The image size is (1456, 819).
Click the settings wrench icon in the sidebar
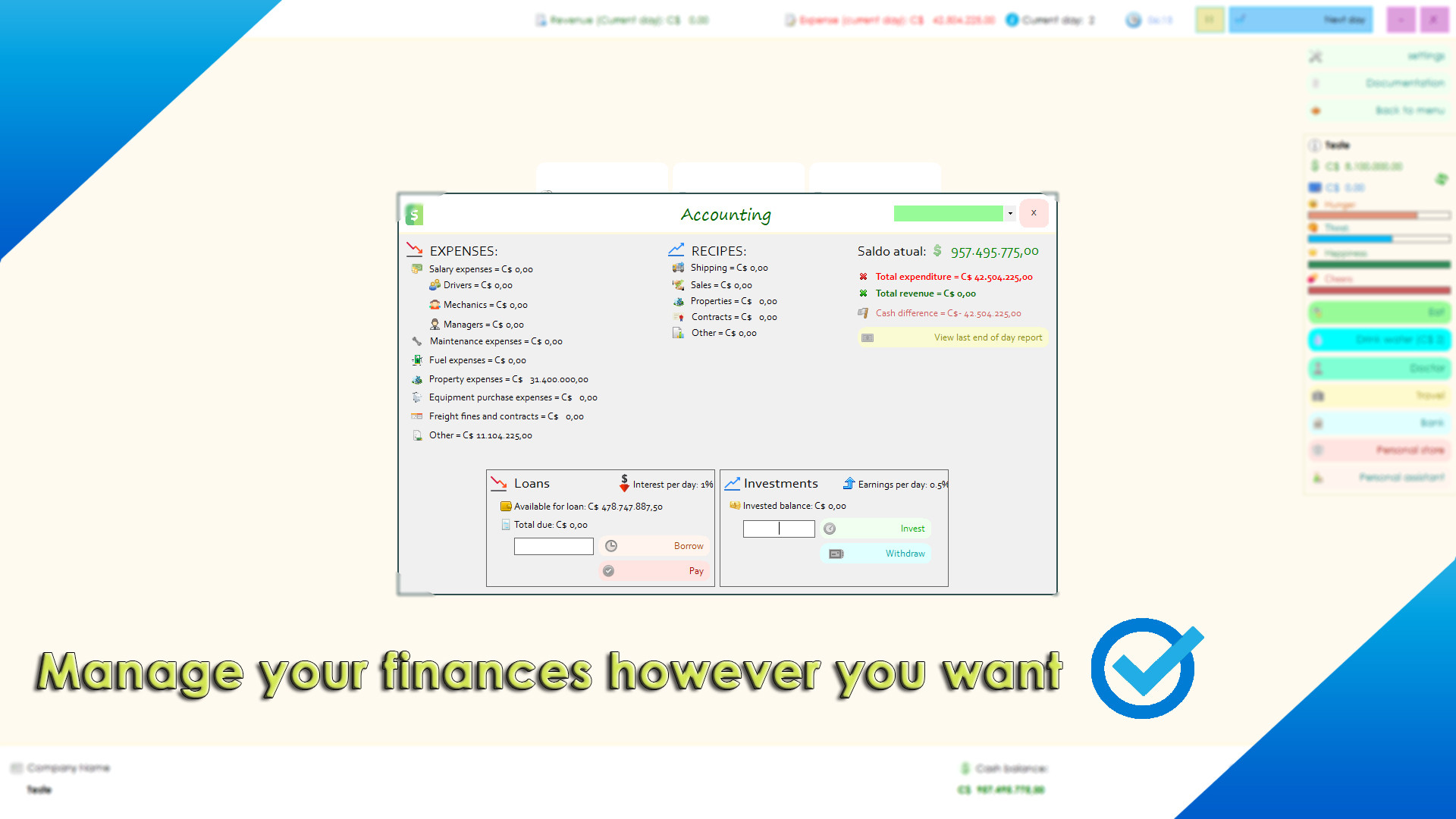(x=1315, y=56)
